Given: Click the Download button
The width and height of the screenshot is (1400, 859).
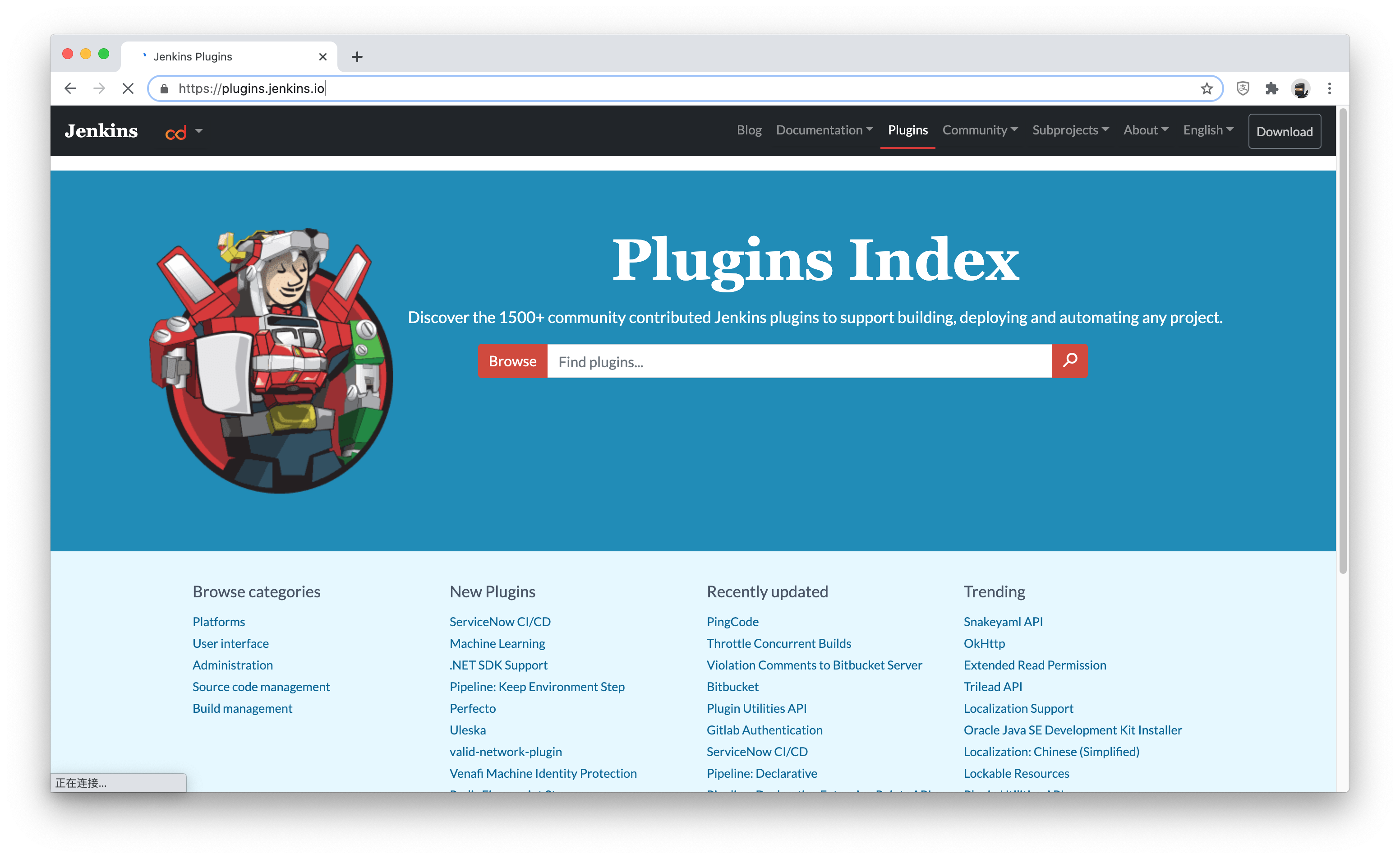Looking at the screenshot, I should (1284, 131).
